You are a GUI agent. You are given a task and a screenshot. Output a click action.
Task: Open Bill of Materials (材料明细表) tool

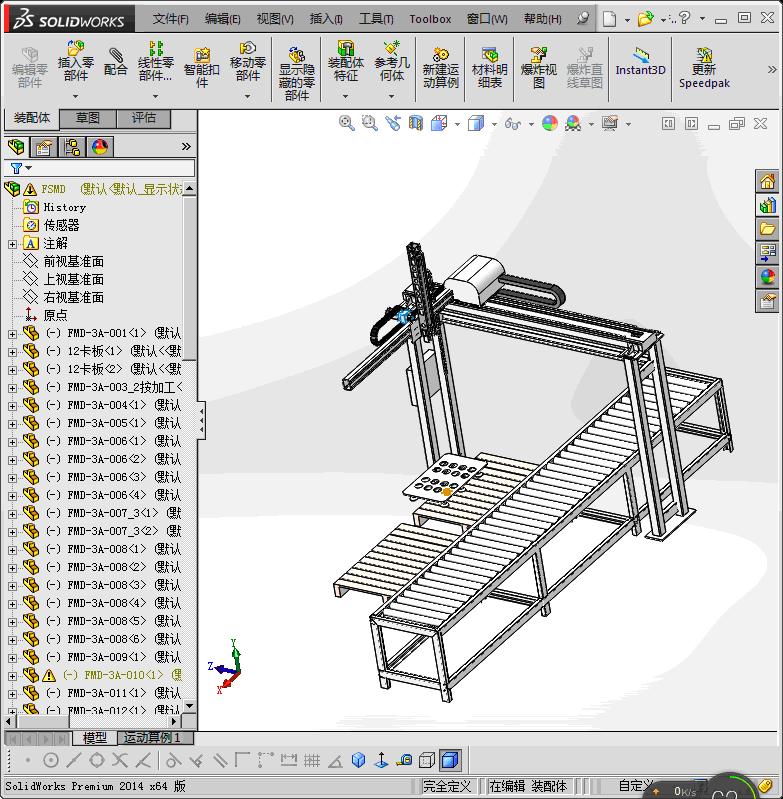pos(490,68)
